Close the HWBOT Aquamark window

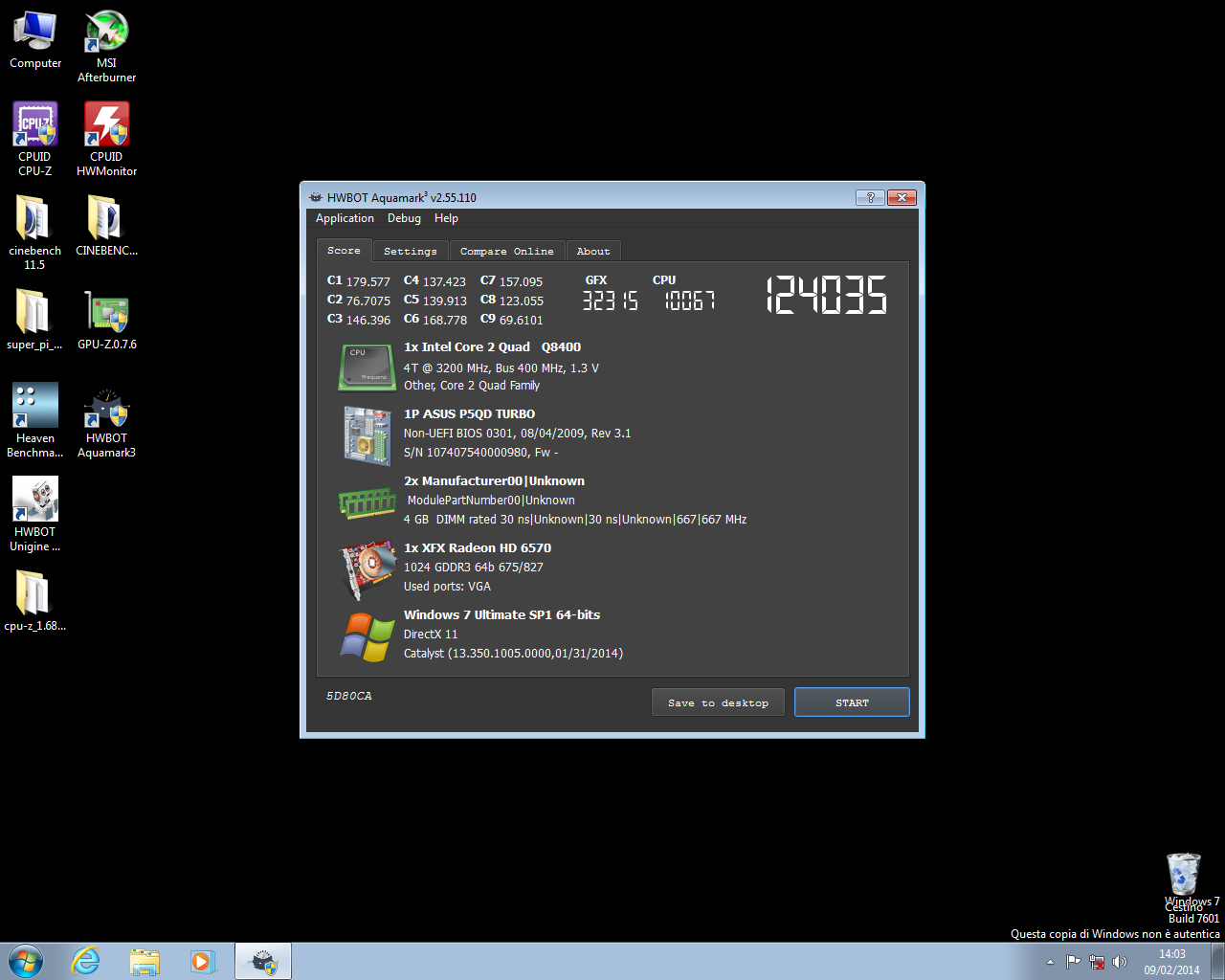point(902,197)
